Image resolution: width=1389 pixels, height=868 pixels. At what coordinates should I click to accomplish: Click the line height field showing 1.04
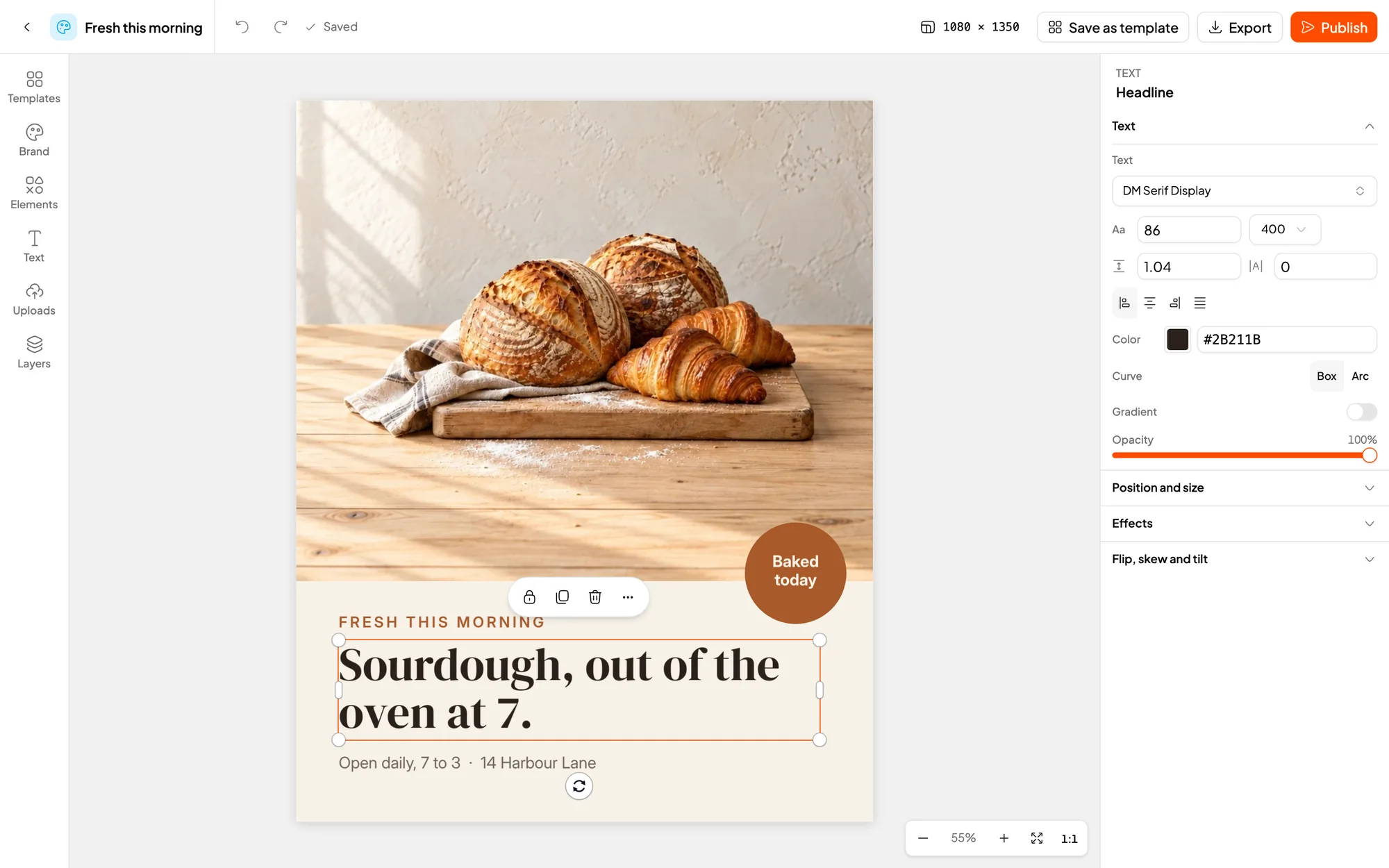pos(1188,267)
